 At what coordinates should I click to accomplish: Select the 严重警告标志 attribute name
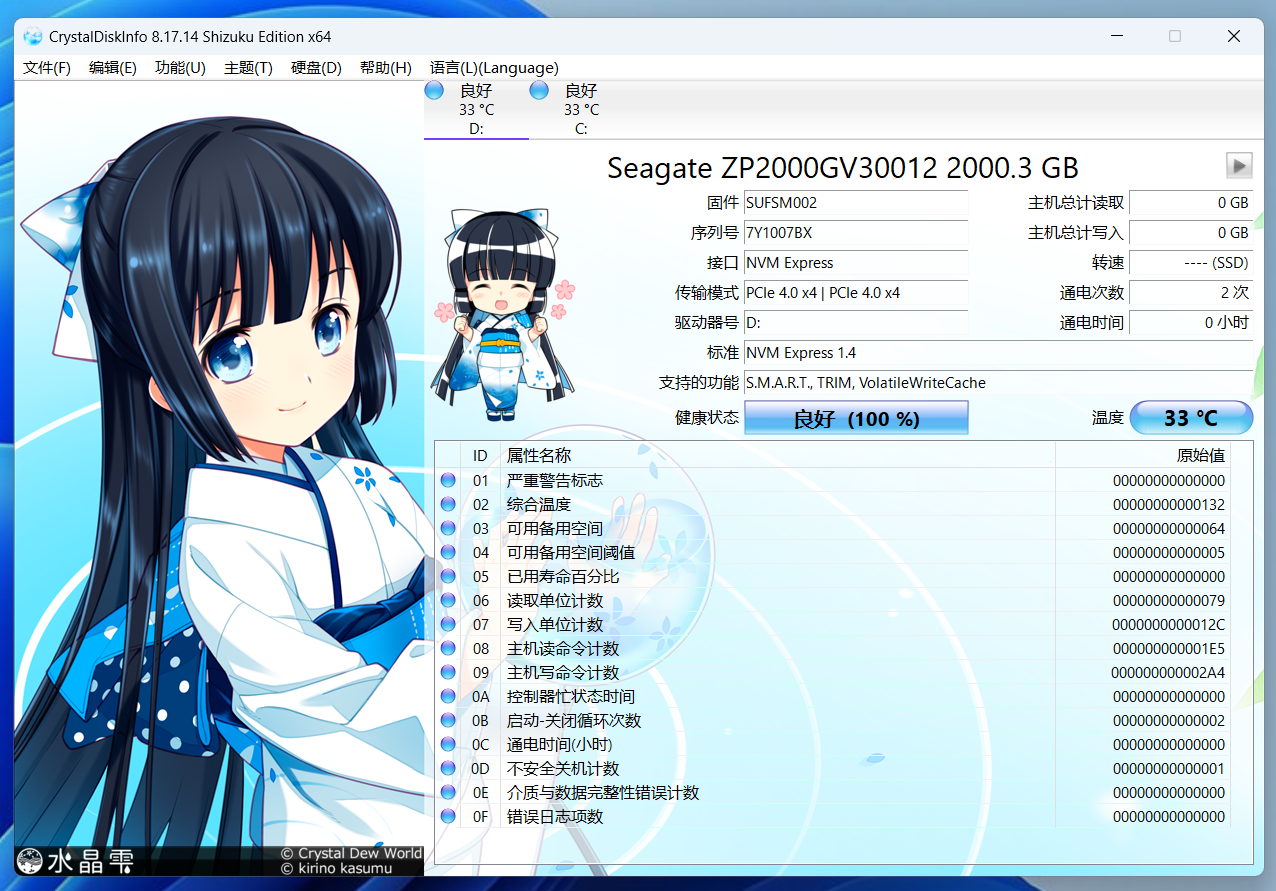click(555, 480)
